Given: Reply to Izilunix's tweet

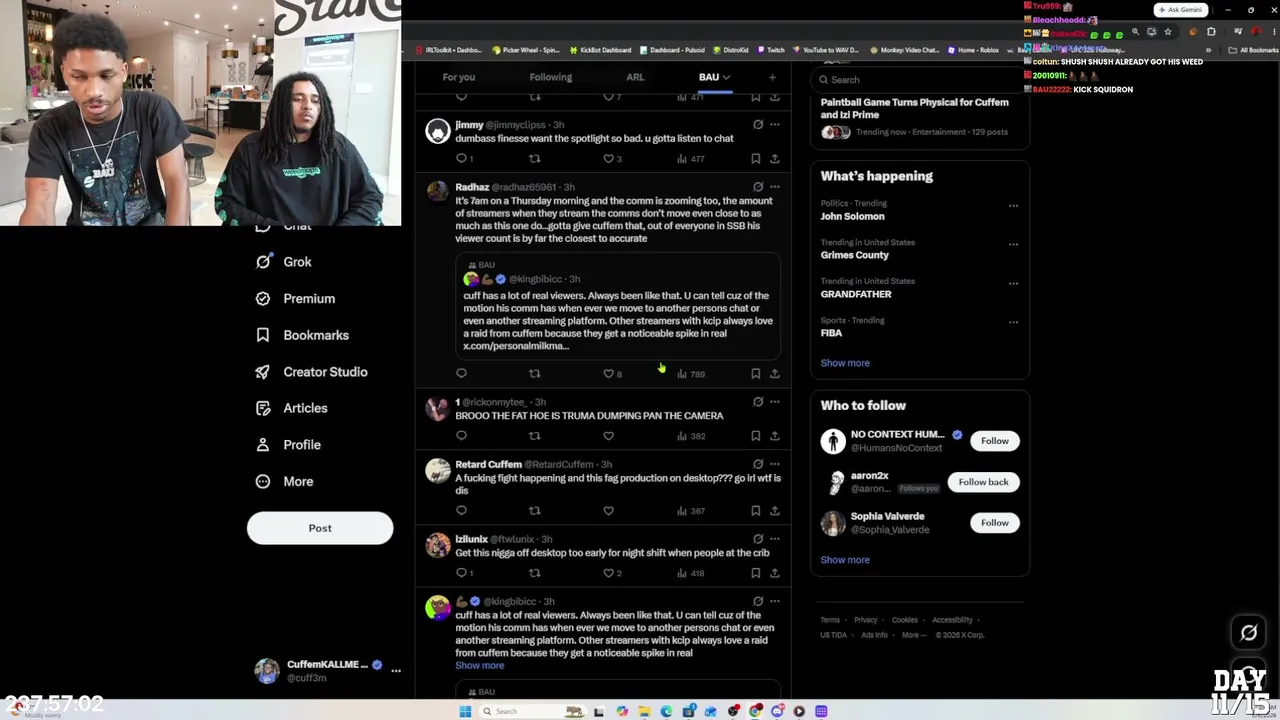Looking at the screenshot, I should (x=463, y=573).
